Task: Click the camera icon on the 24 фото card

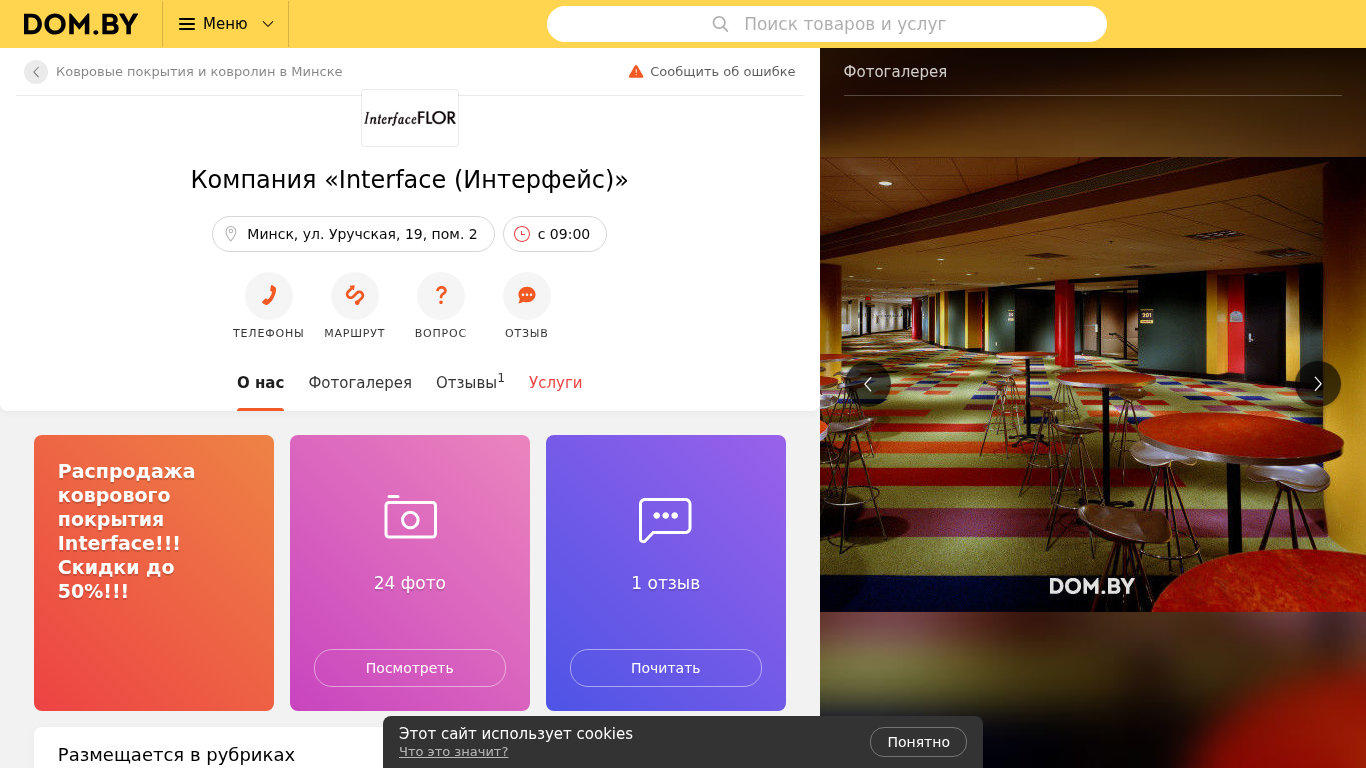Action: [x=410, y=517]
